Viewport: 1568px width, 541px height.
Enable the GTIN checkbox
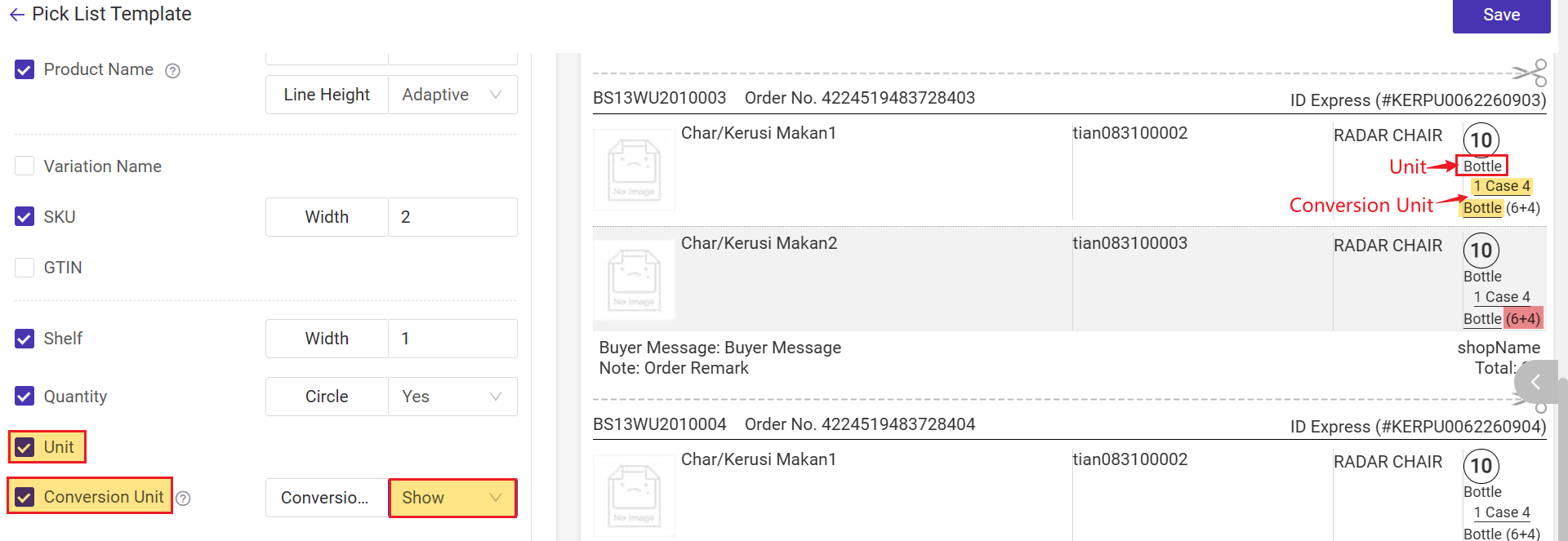pyautogui.click(x=24, y=268)
